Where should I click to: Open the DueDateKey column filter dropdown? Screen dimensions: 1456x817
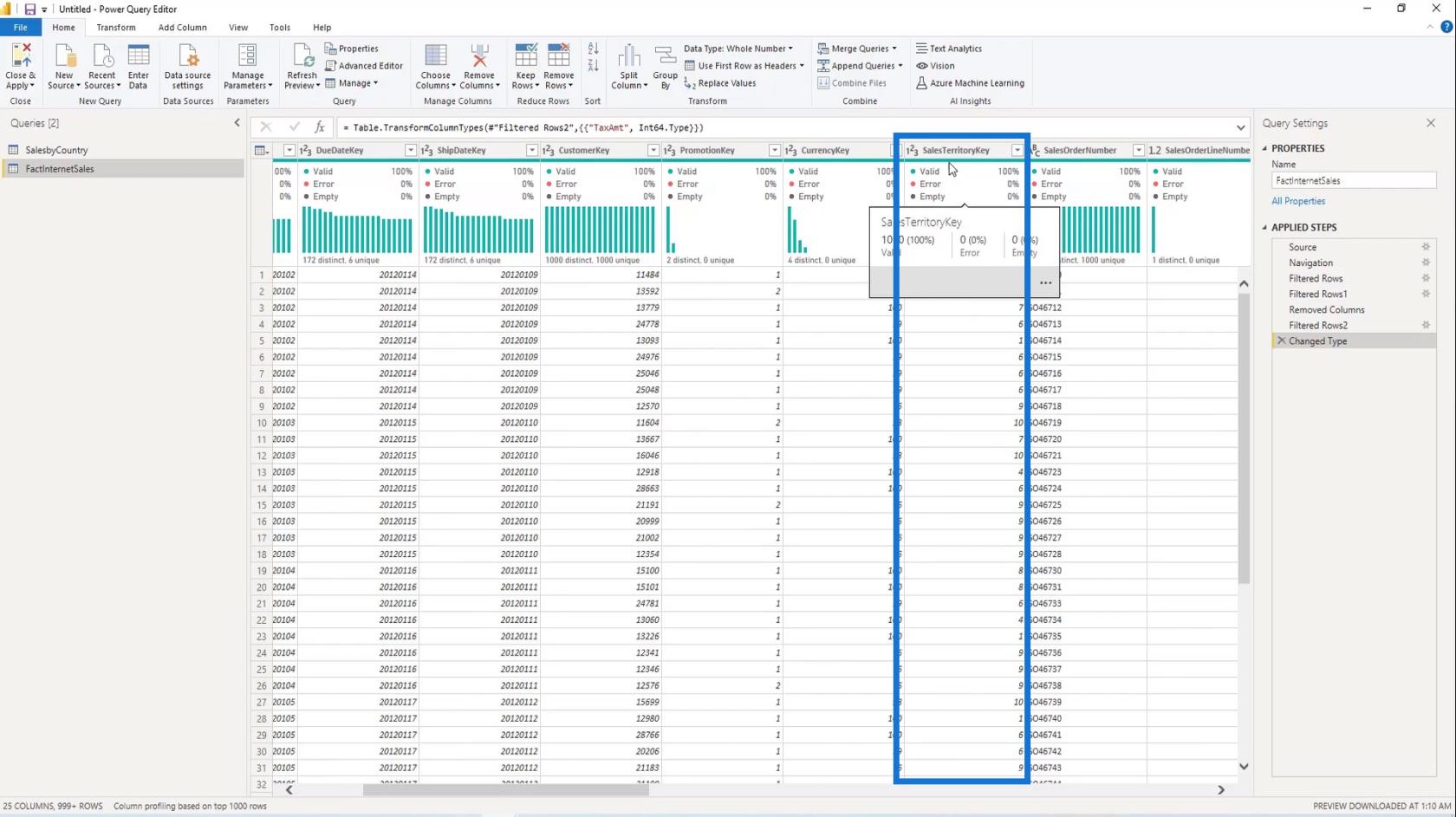click(x=411, y=151)
